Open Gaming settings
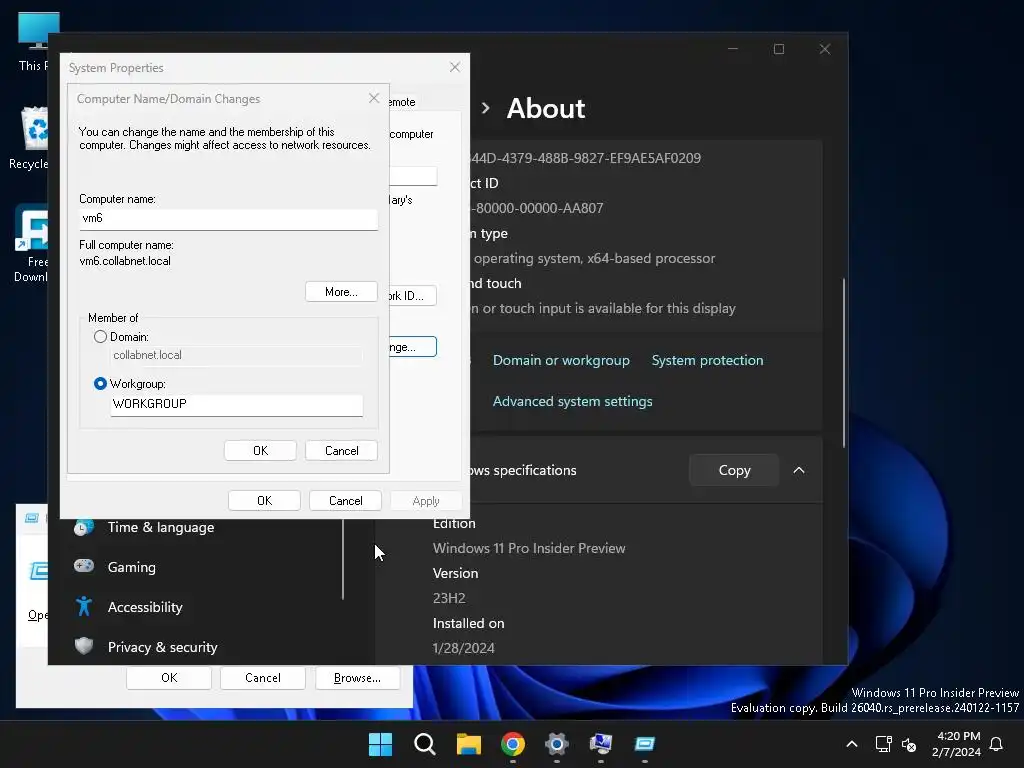Viewport: 1024px width, 768px height. 131,567
